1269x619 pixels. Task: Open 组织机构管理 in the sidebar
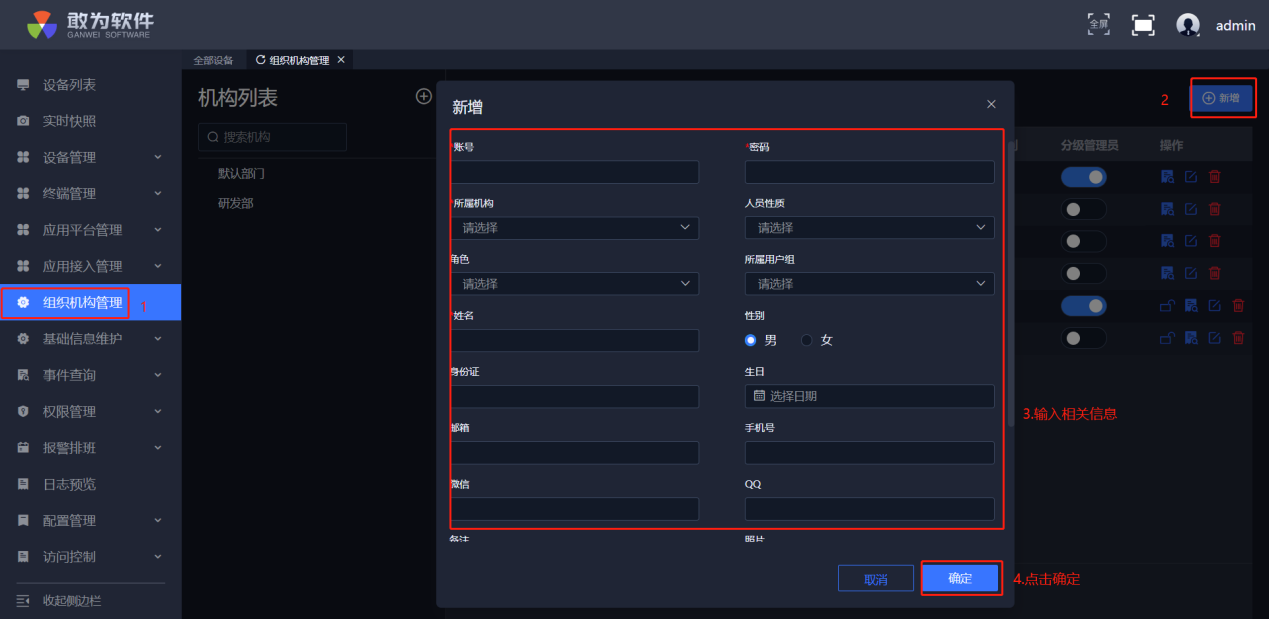tap(90, 302)
